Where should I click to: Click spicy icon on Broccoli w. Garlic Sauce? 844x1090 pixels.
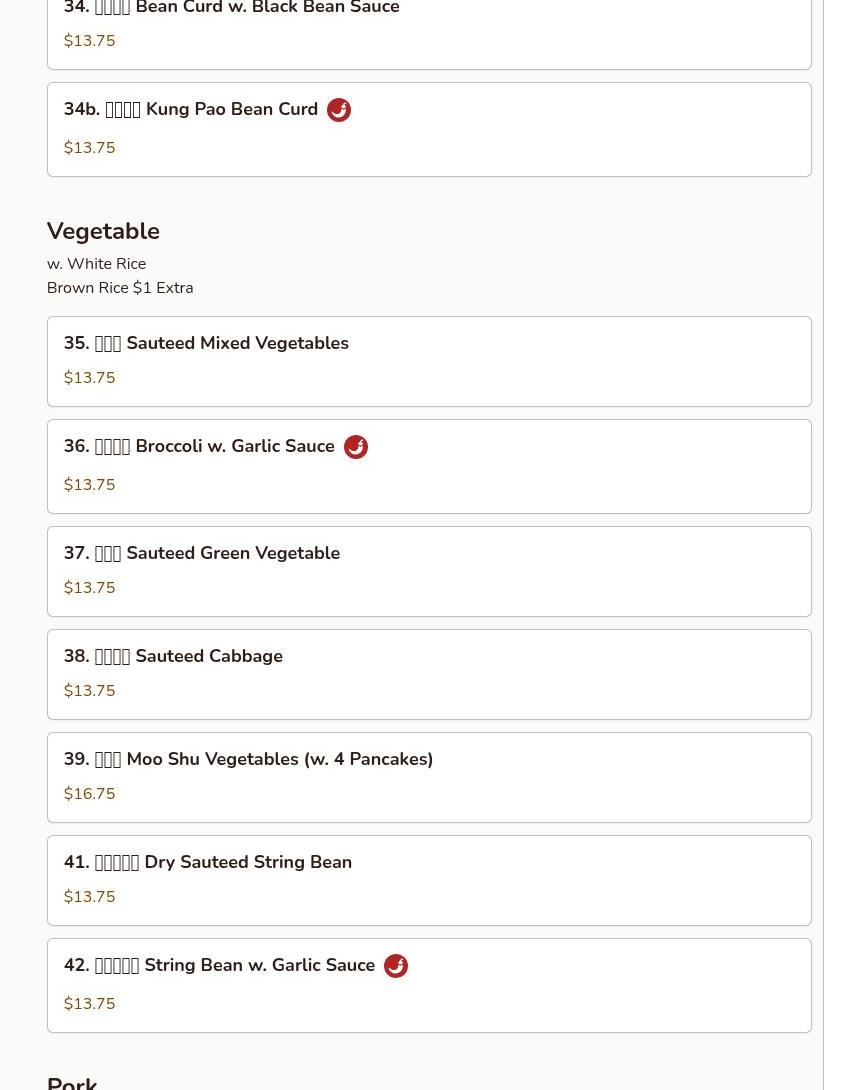(356, 447)
